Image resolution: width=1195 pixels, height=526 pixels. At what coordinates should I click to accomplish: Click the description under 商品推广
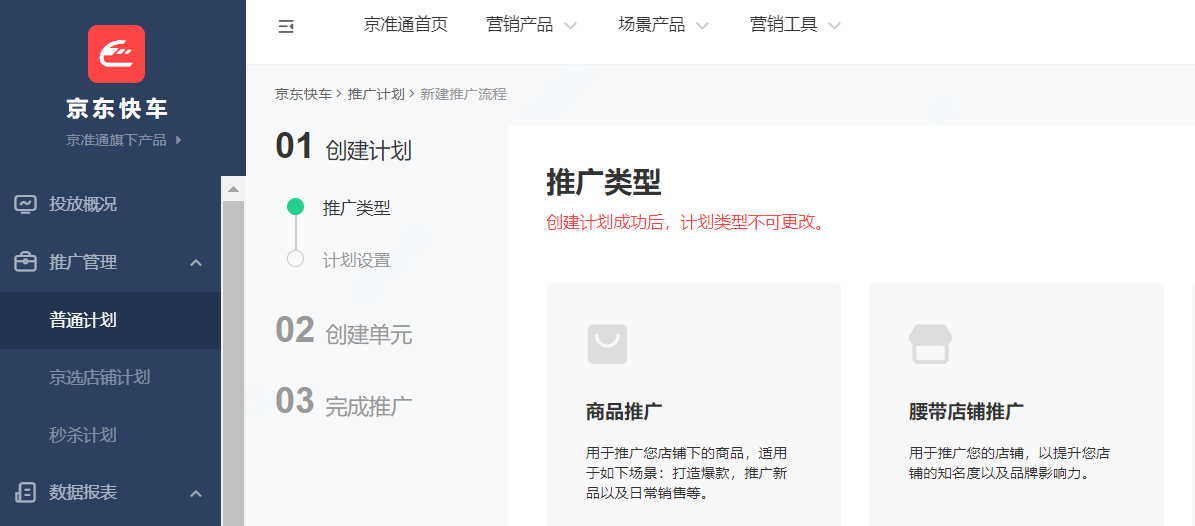[x=687, y=473]
